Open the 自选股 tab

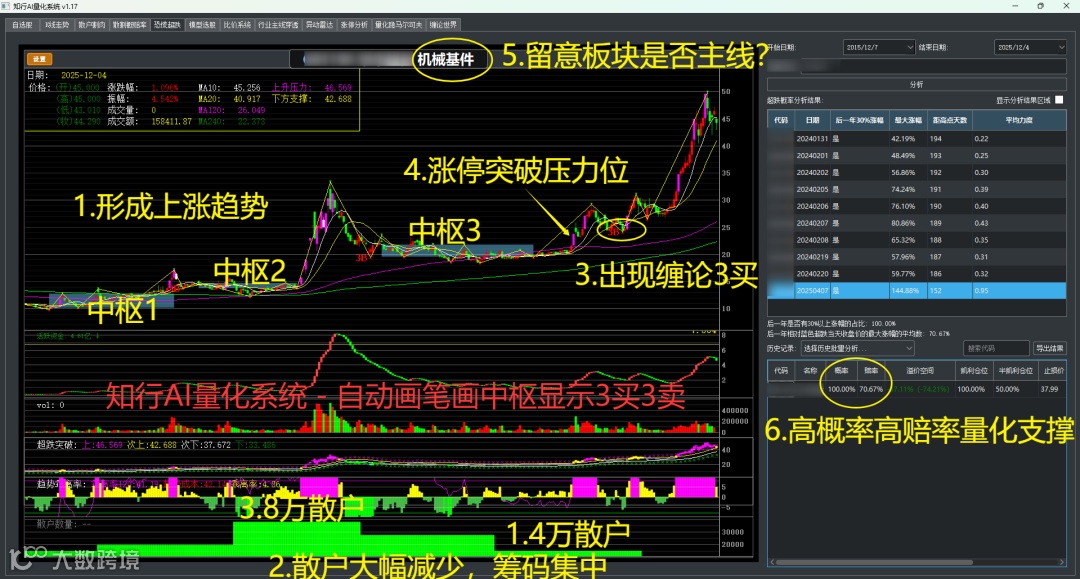point(22,25)
